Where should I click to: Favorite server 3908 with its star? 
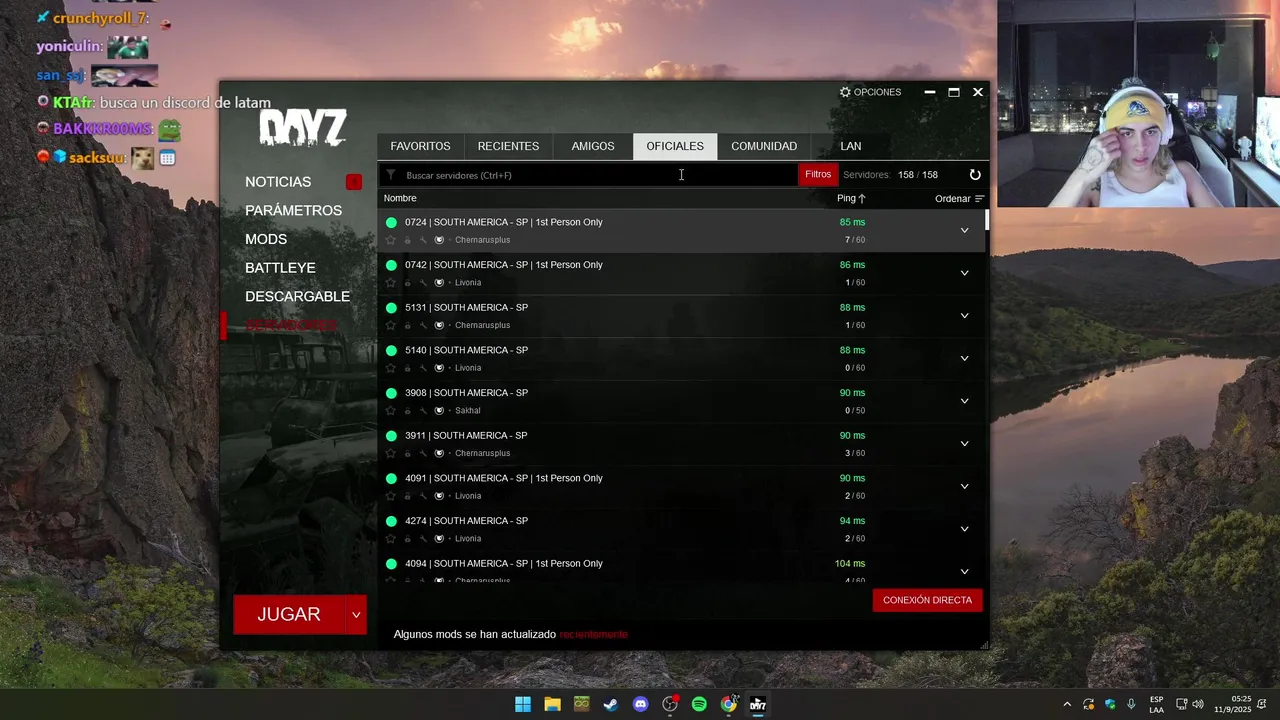[391, 411]
